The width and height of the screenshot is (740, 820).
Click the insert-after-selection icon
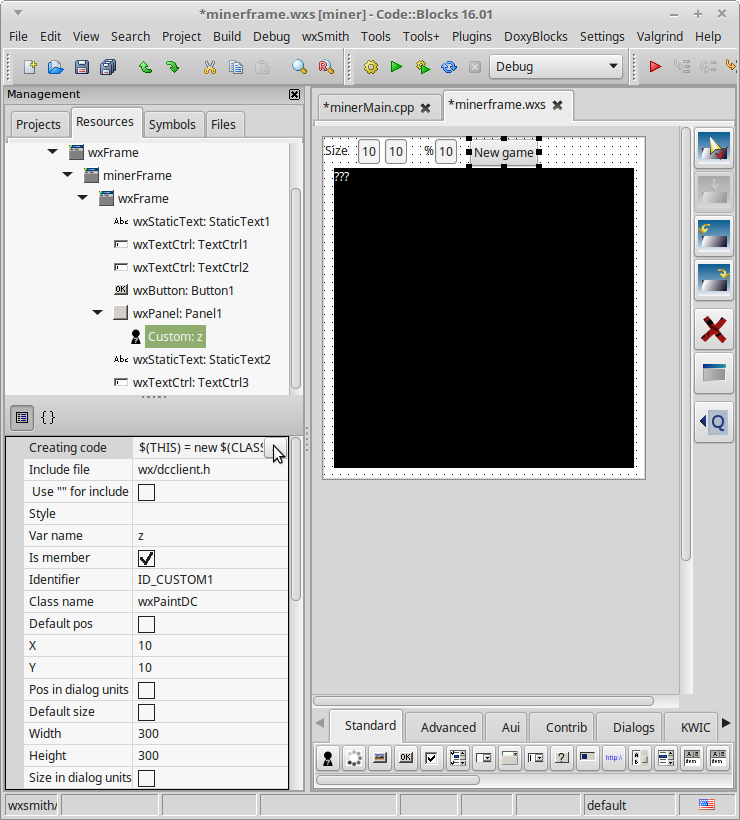point(714,281)
